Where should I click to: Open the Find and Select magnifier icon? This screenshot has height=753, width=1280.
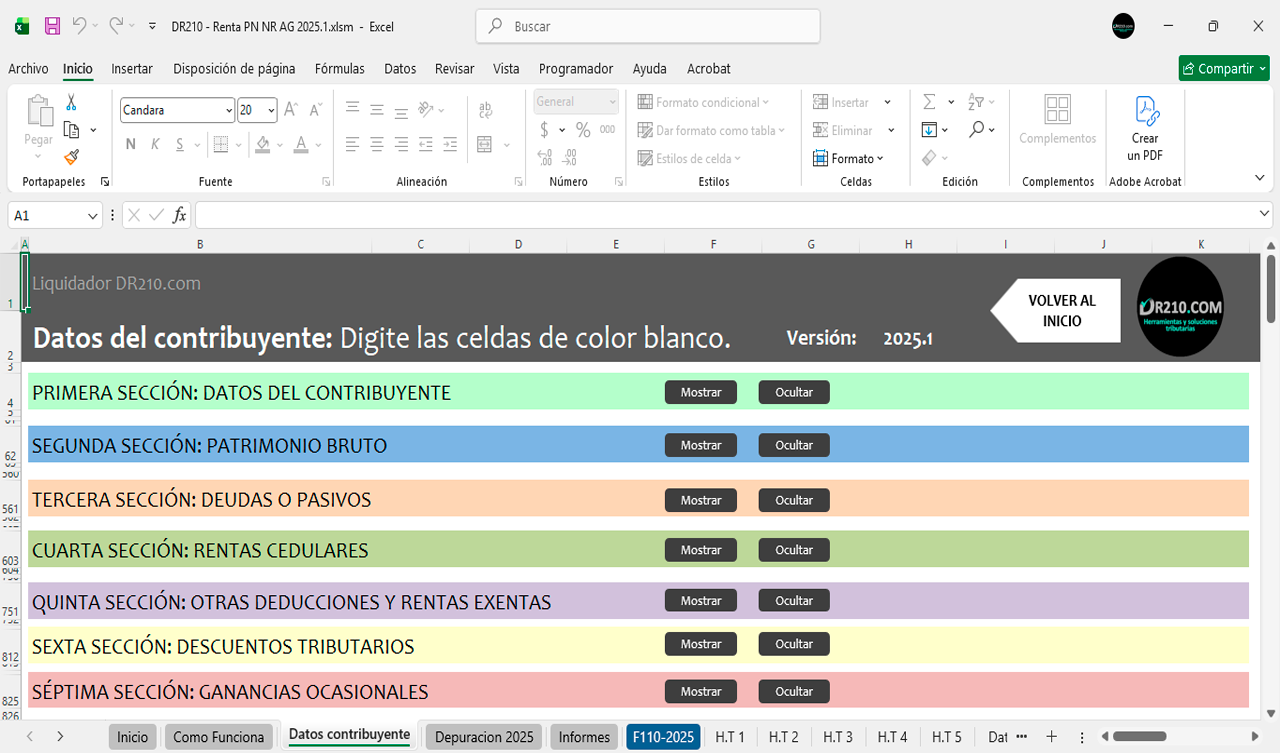[x=977, y=130]
